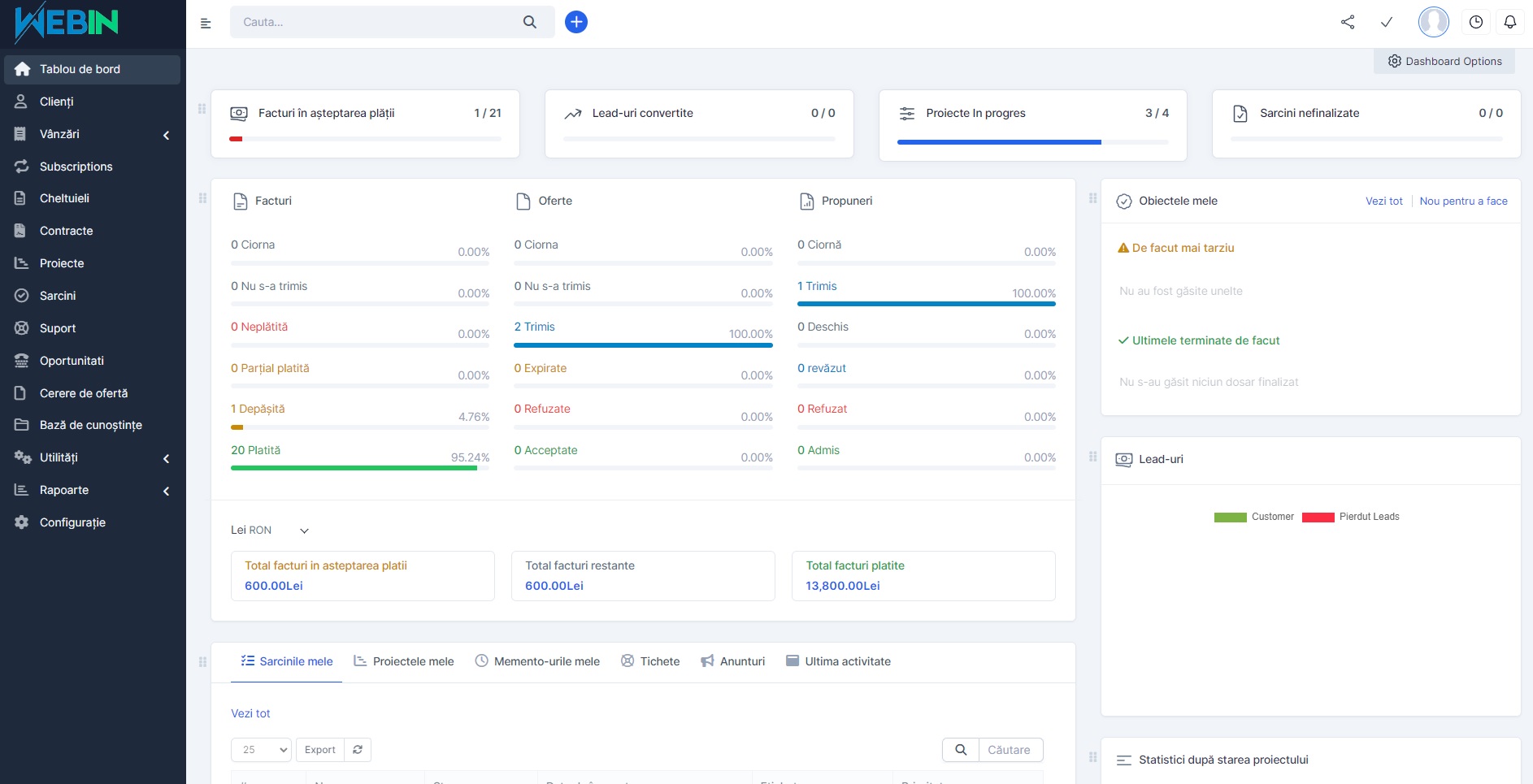Click the share icon in top bar
The width and height of the screenshot is (1533, 784).
(x=1348, y=22)
